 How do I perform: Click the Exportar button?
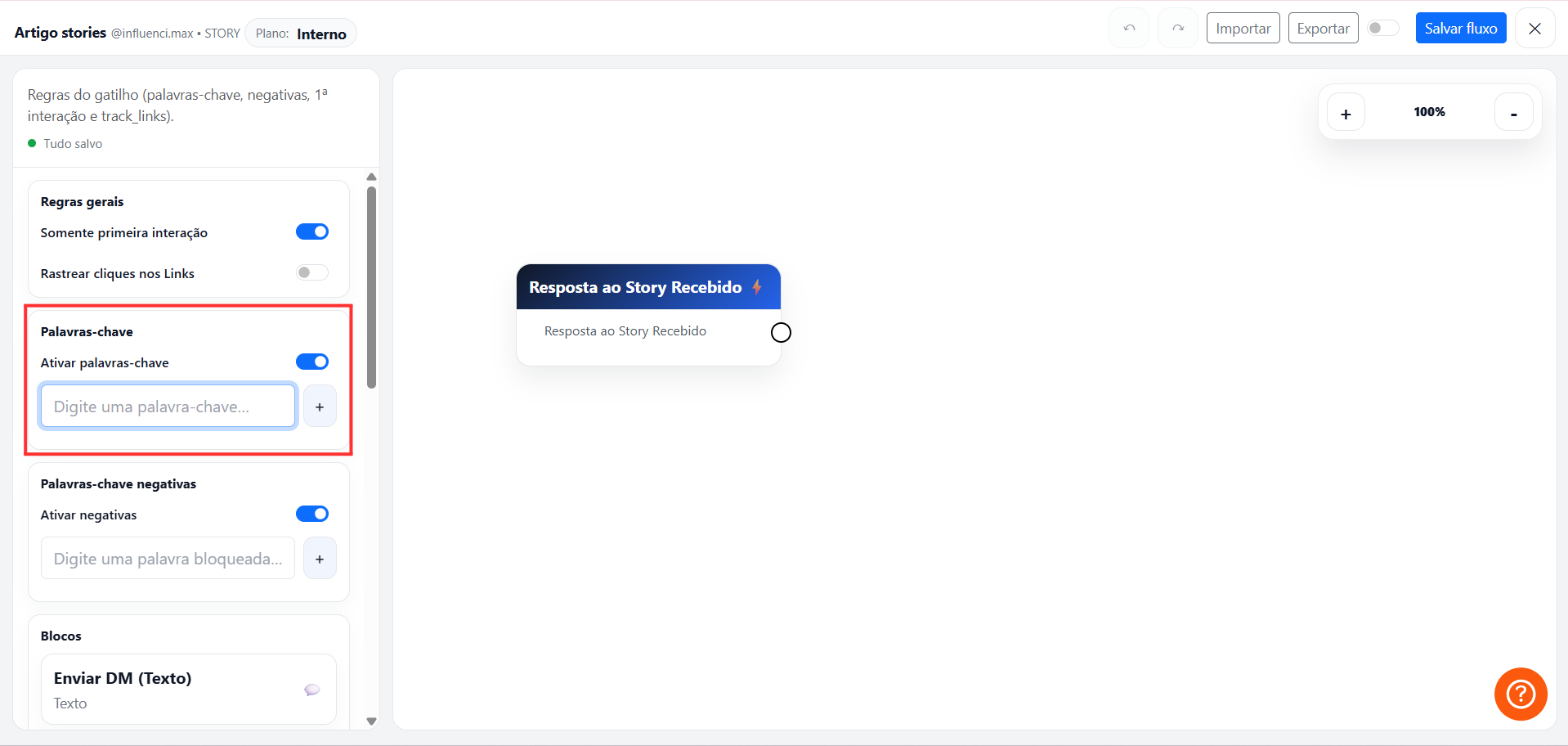click(x=1323, y=29)
